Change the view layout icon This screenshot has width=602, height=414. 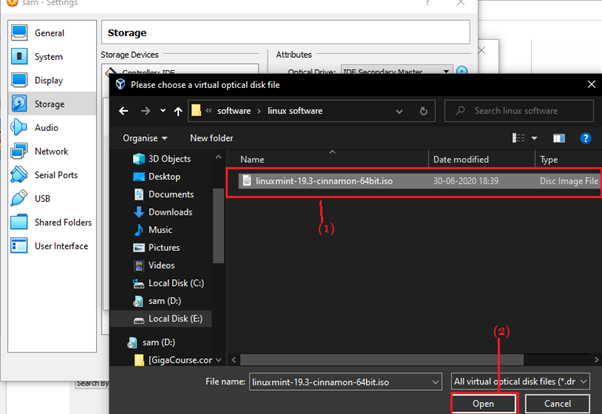518,138
